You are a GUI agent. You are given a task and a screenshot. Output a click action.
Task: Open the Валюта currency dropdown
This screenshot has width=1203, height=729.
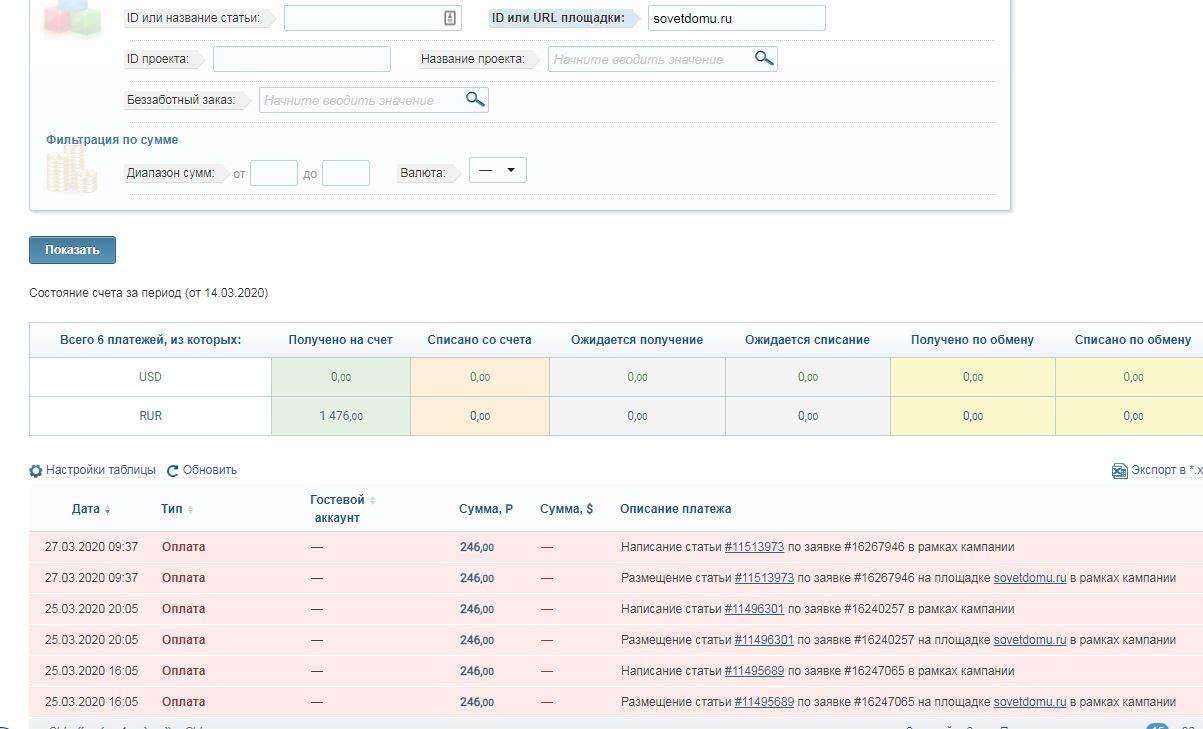pyautogui.click(x=497, y=170)
